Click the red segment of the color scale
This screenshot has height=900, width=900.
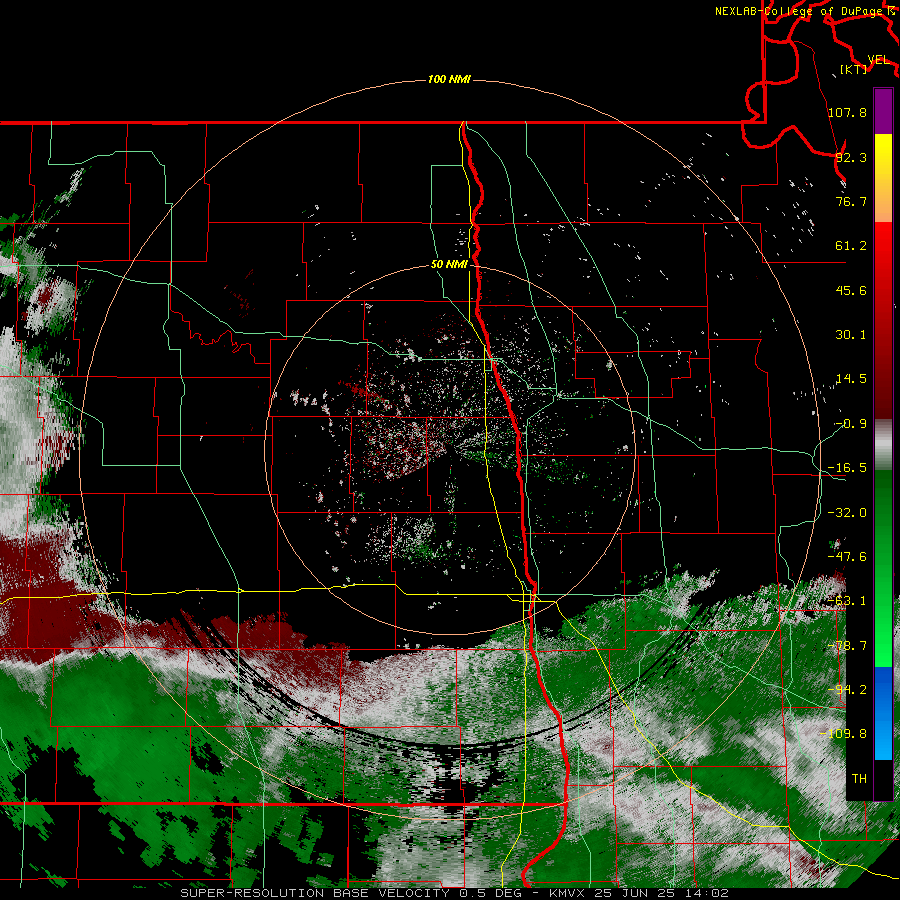click(883, 320)
